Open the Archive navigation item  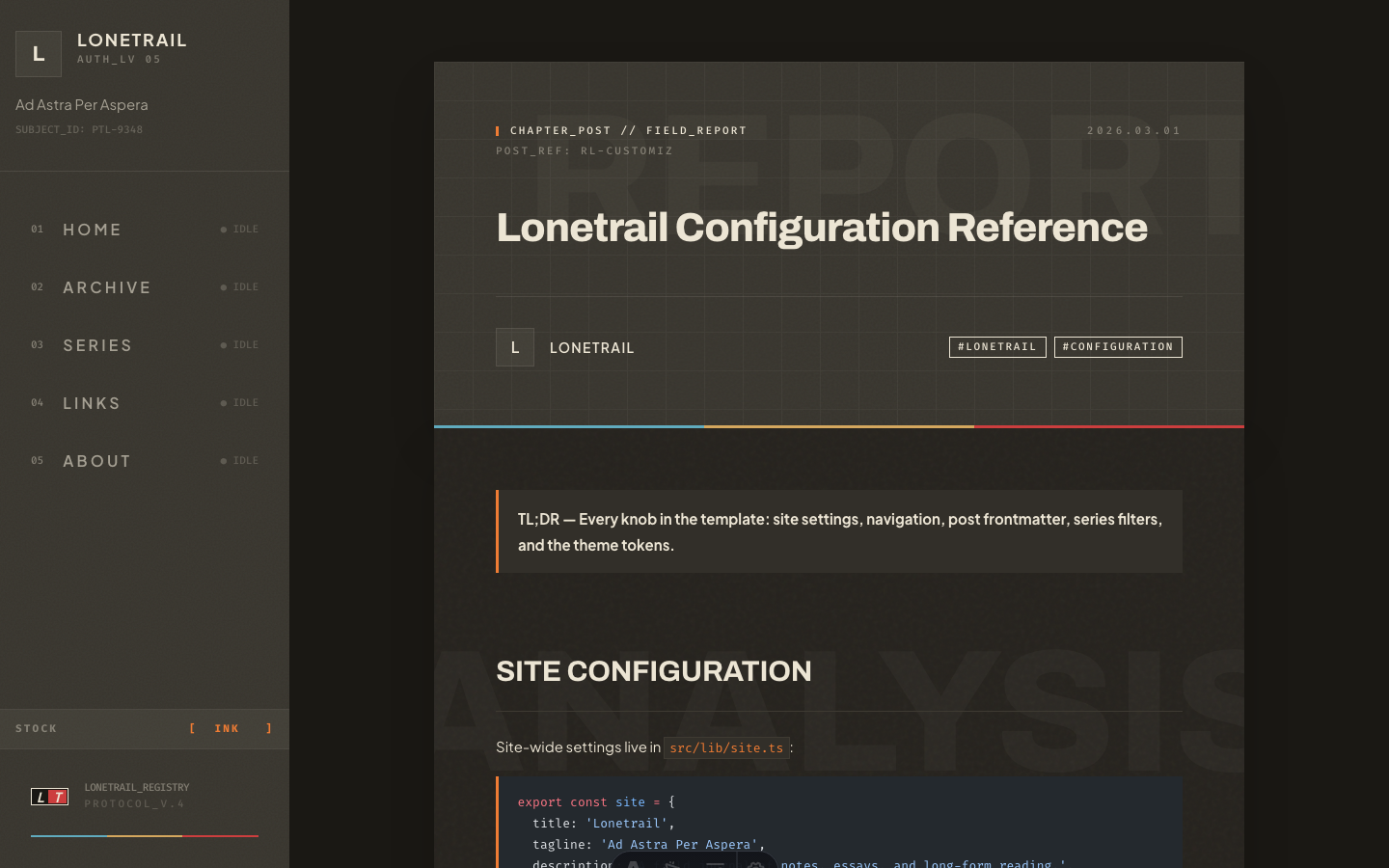pyautogui.click(x=145, y=287)
